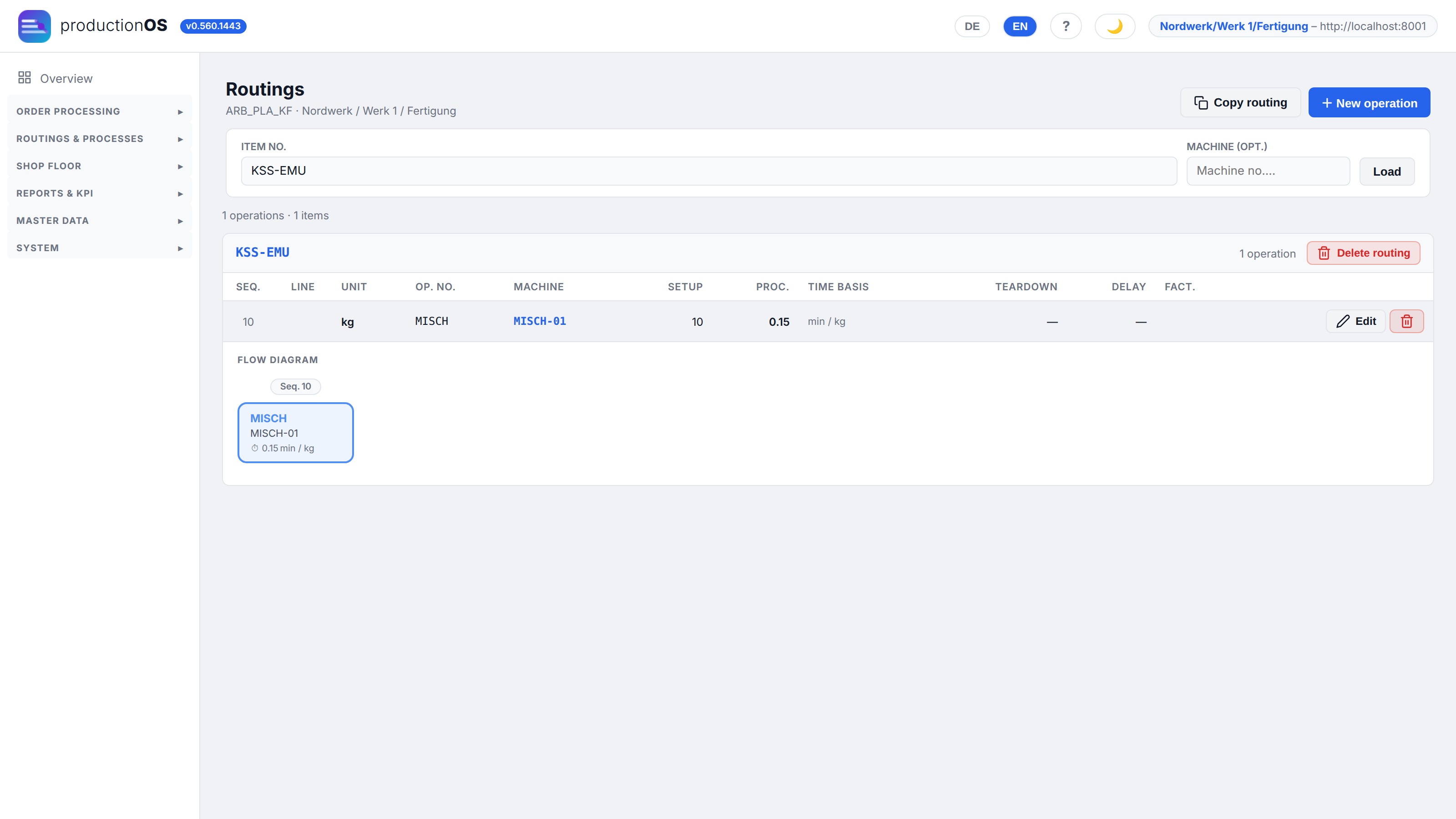
Task: Select the MISCH flow diagram node
Action: click(296, 432)
